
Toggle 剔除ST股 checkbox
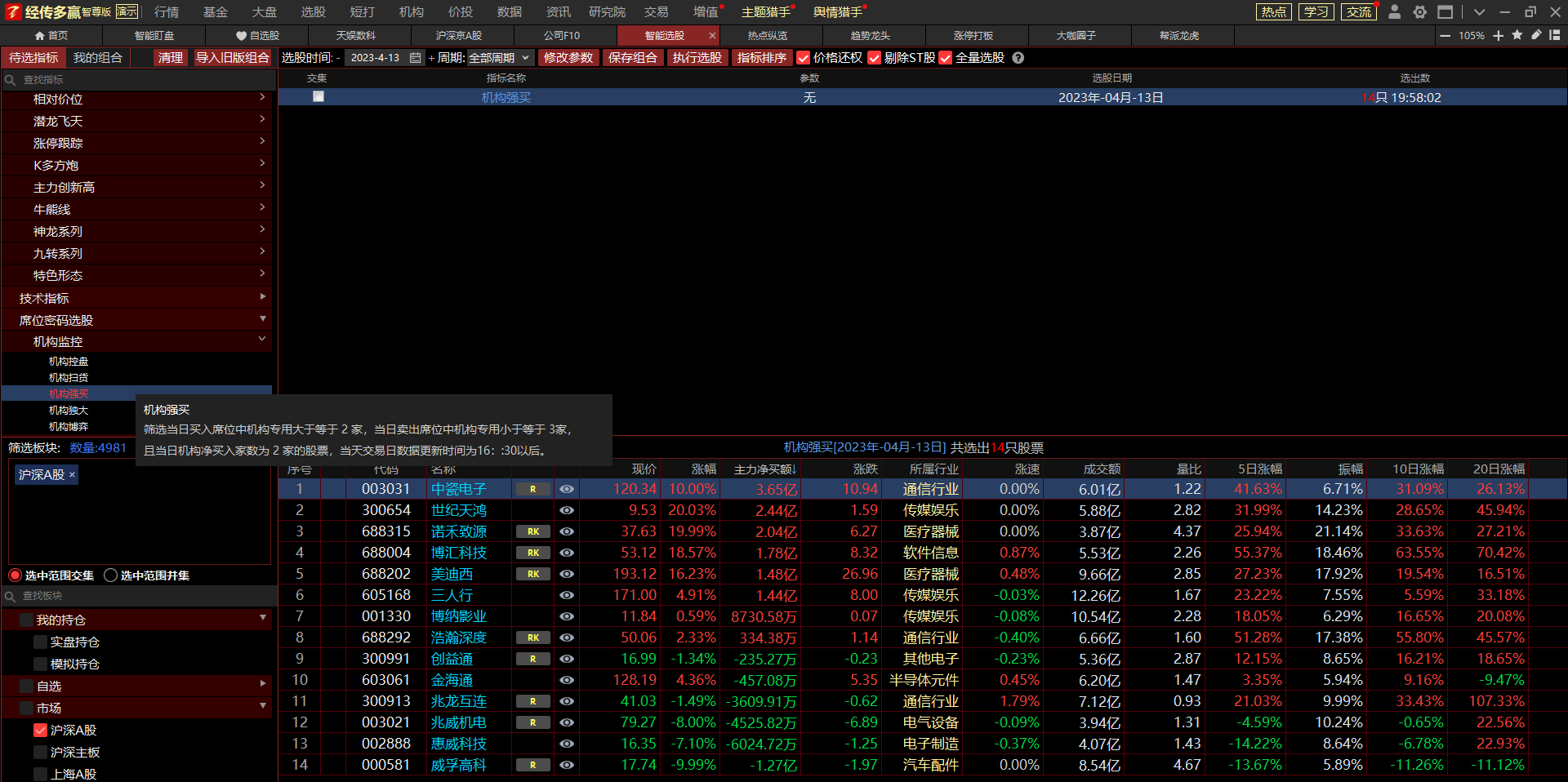[875, 58]
